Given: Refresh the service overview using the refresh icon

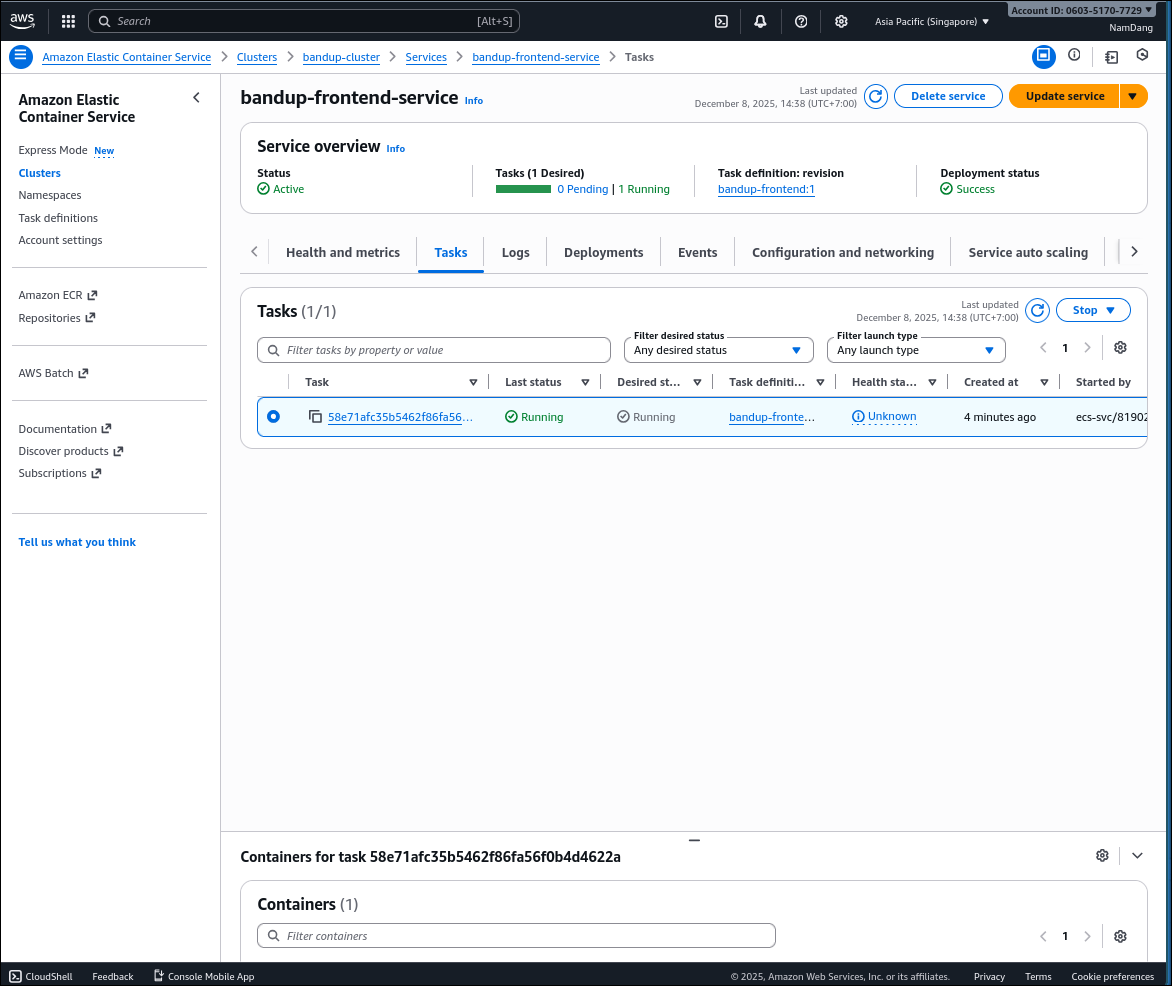Looking at the screenshot, I should [875, 96].
